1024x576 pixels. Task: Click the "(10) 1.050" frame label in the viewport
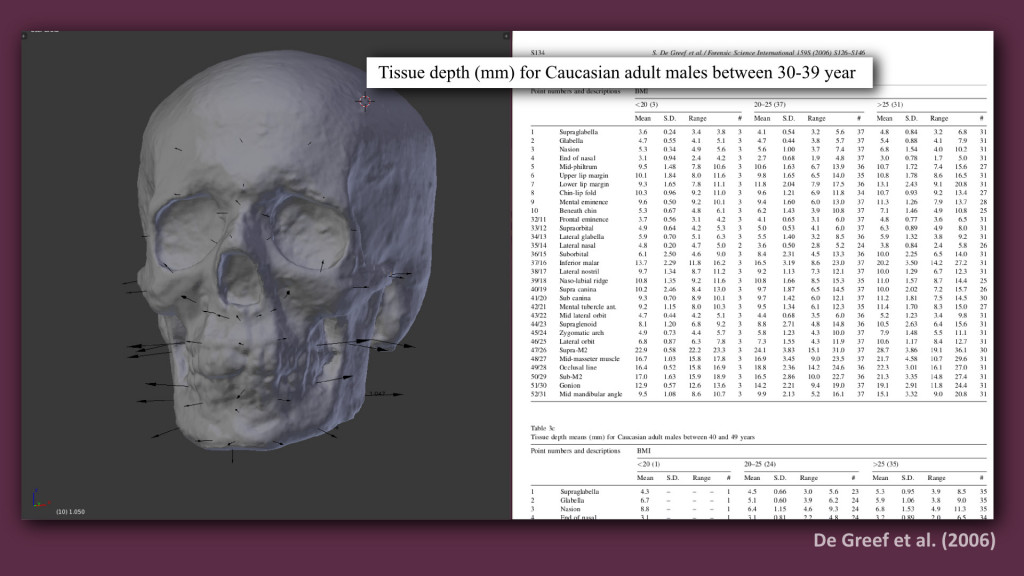71,511
